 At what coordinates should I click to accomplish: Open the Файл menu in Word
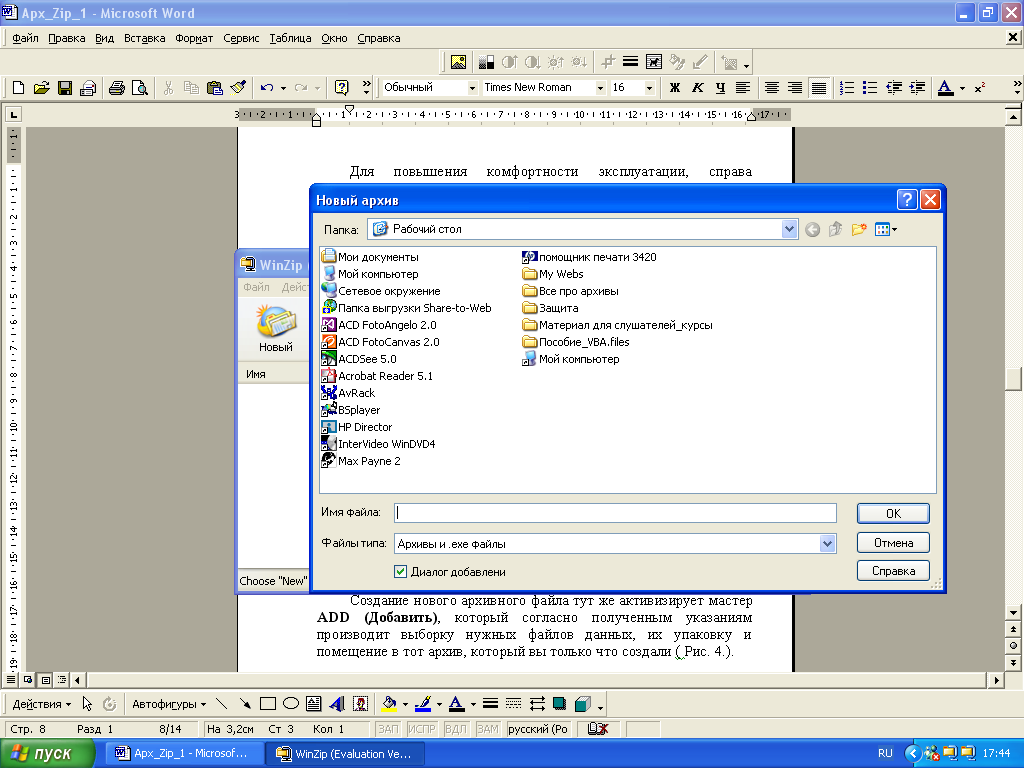click(x=25, y=38)
